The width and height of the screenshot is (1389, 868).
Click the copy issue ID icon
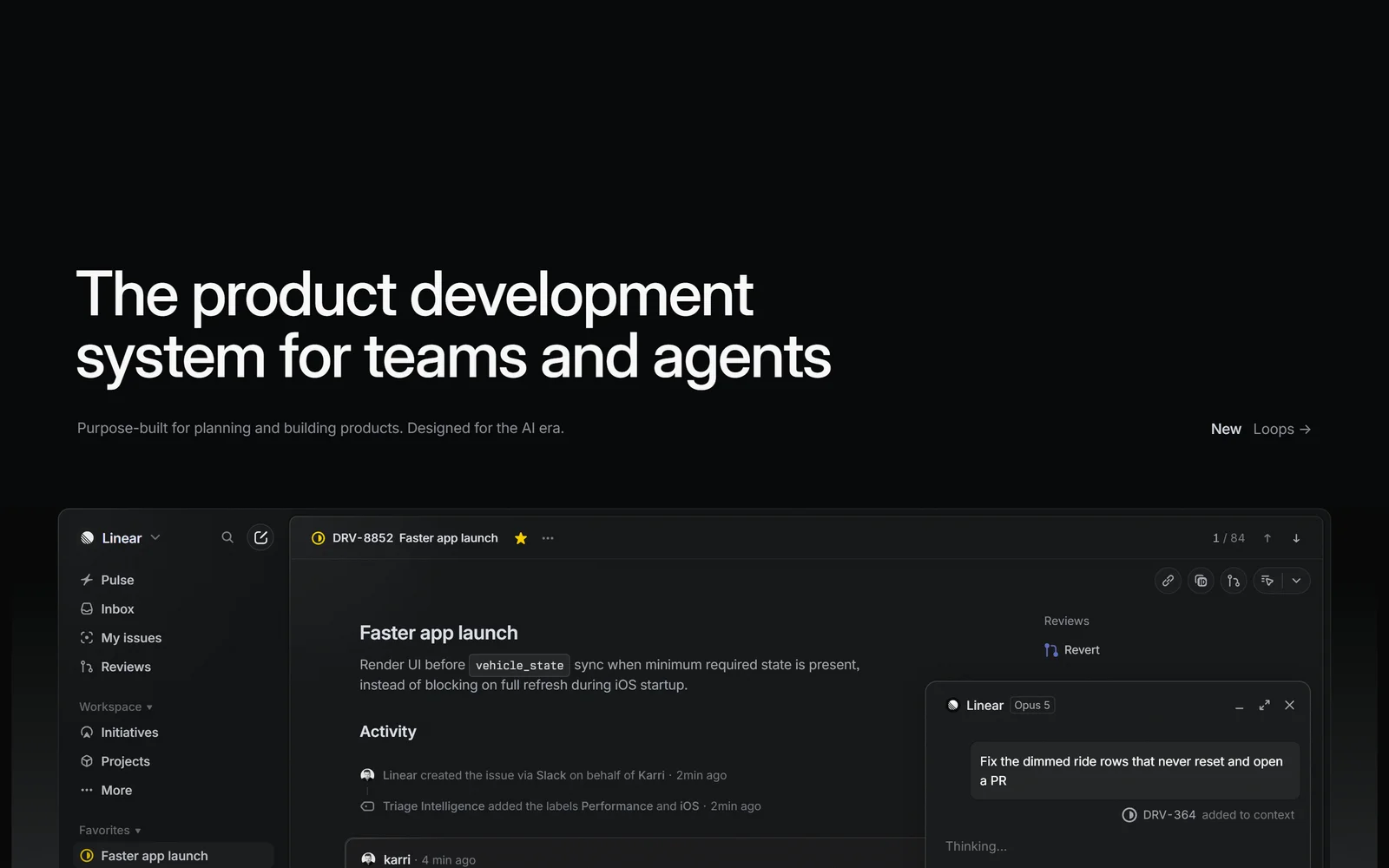point(1201,581)
